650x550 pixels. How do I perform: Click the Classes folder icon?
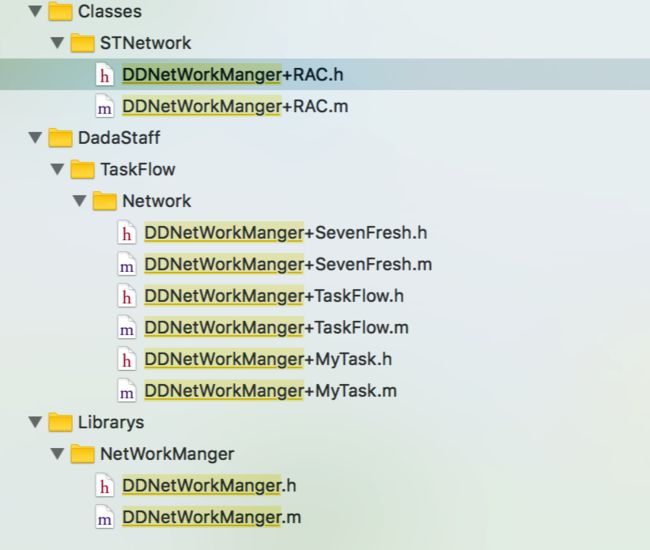[60, 11]
